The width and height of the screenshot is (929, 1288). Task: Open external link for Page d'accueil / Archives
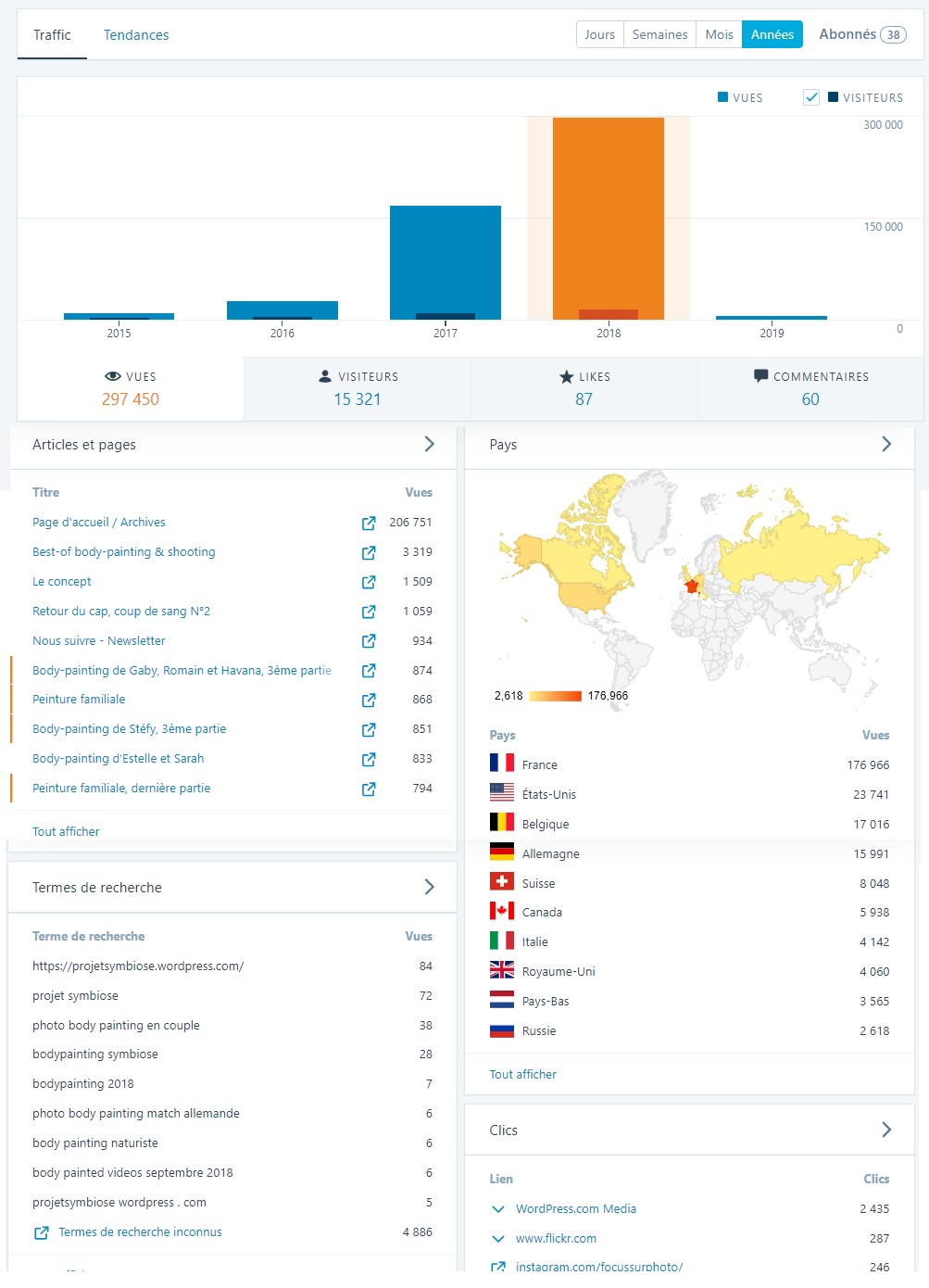point(369,524)
